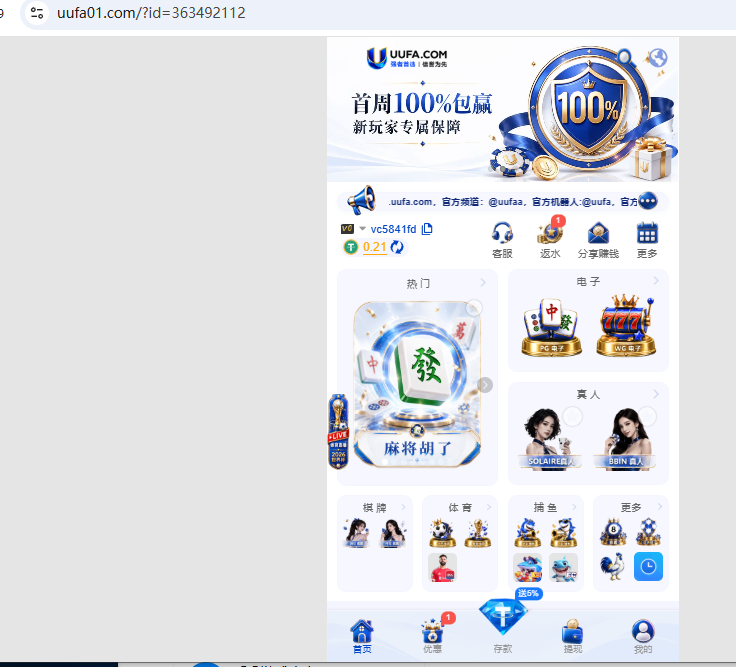
Task: Copy the username with the copy icon
Action: click(427, 229)
